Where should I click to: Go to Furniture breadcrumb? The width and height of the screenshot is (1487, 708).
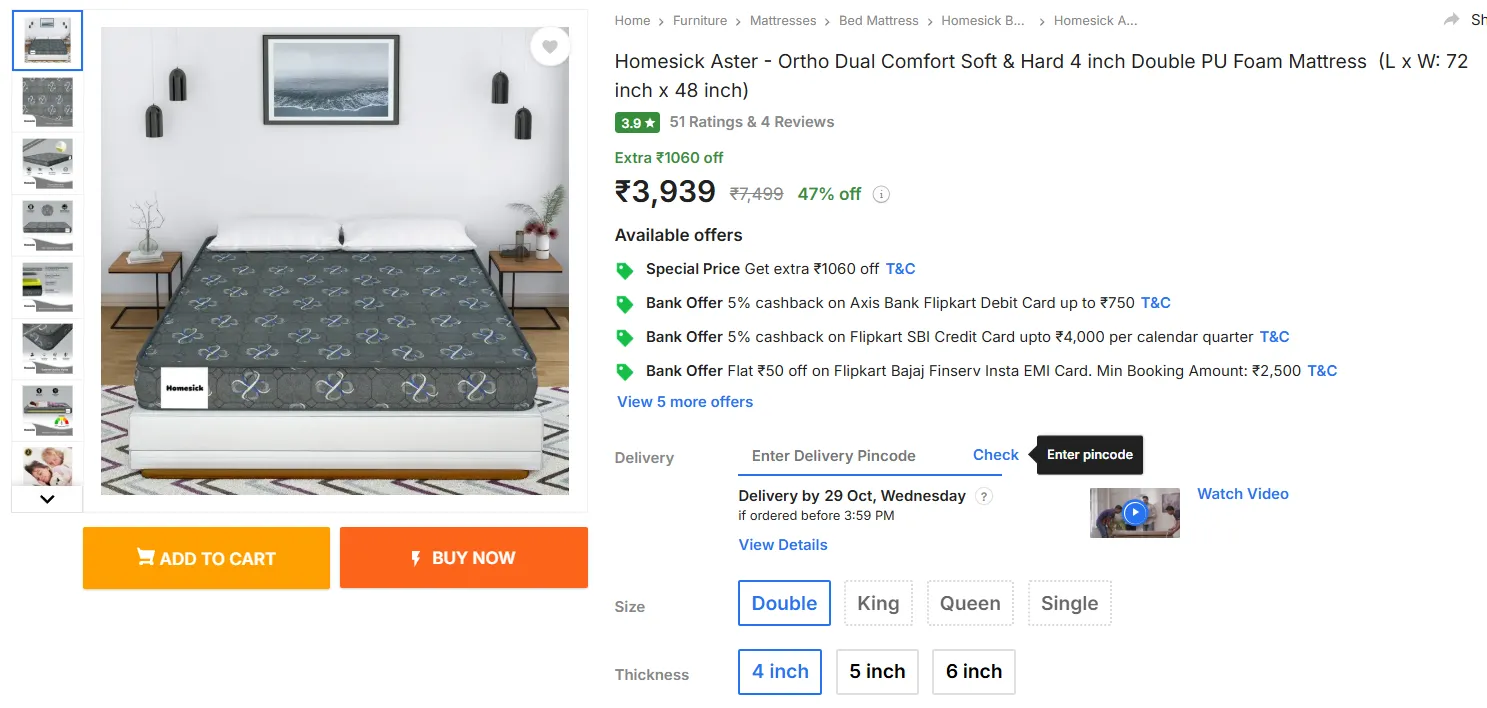(x=700, y=21)
